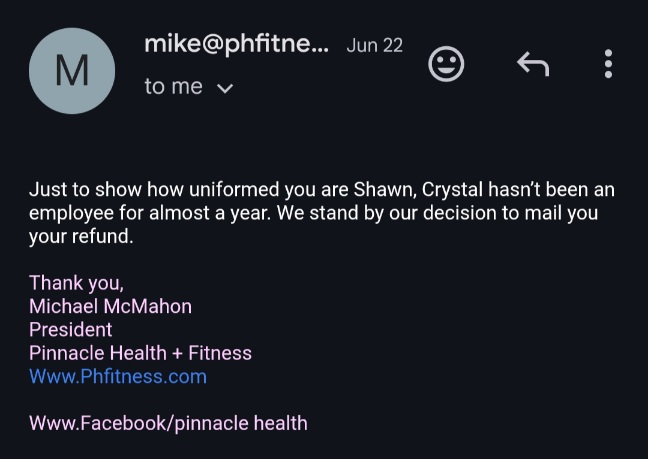Screen dimensions: 648x459
Task: Tap the name "Crystal" in the message
Action: click(x=456, y=189)
